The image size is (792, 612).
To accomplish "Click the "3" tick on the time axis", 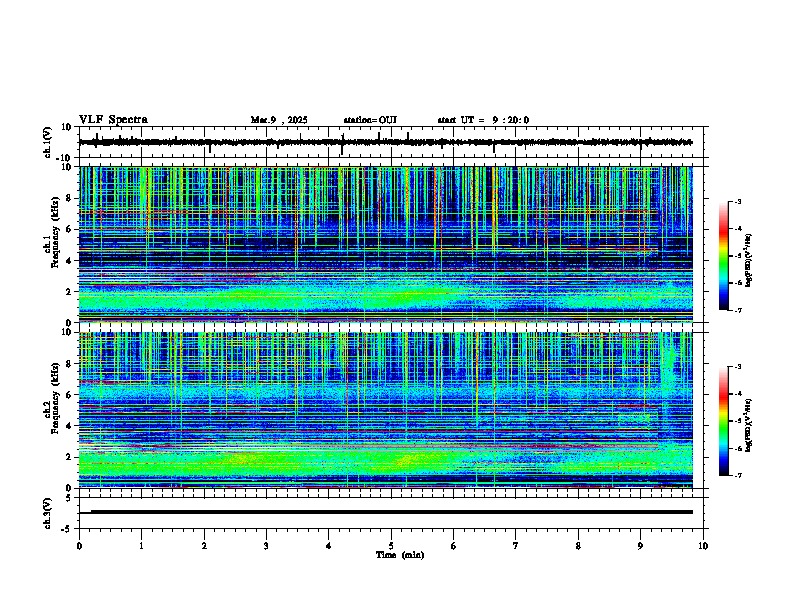I will 267,546.
